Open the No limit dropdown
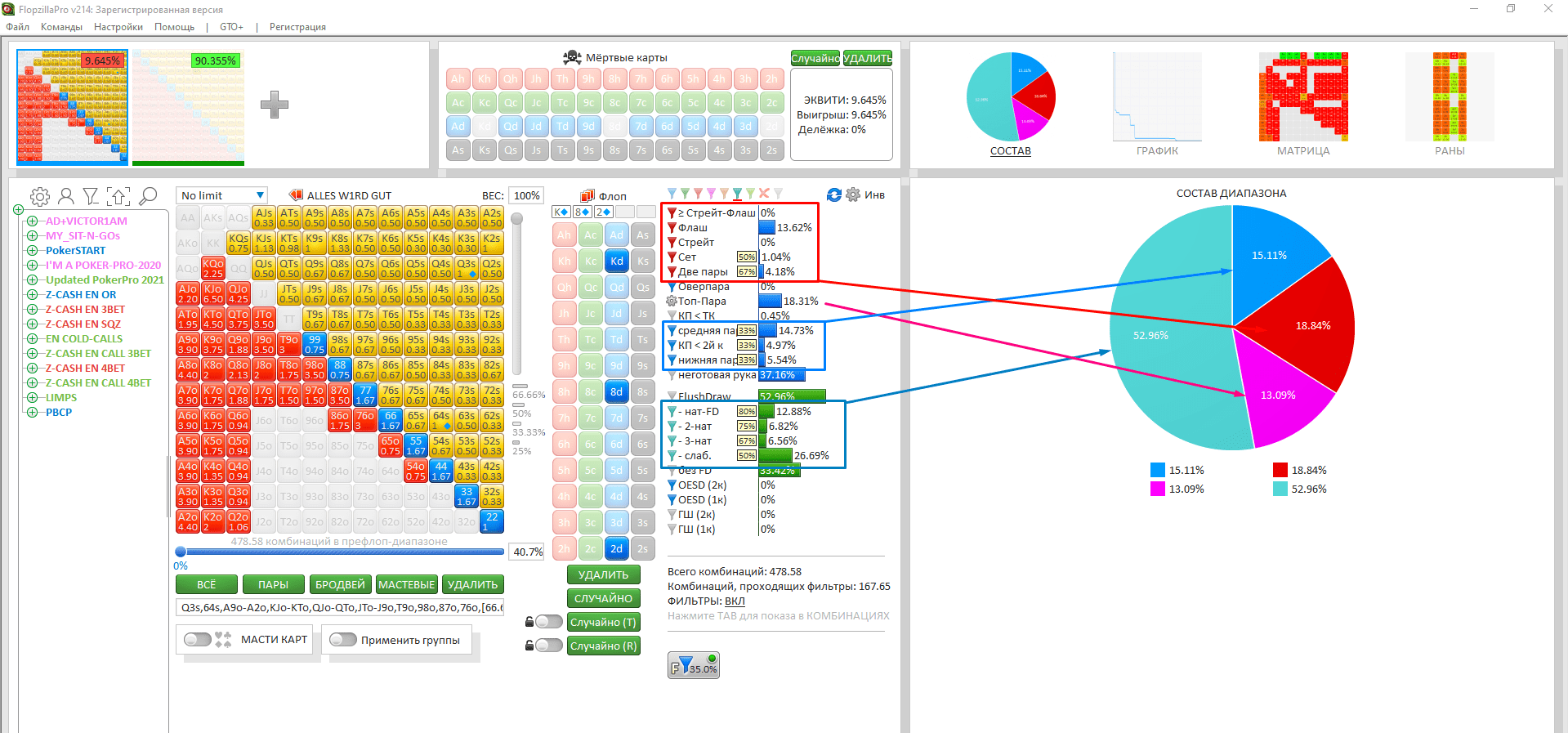The image size is (1568, 733). tap(222, 195)
